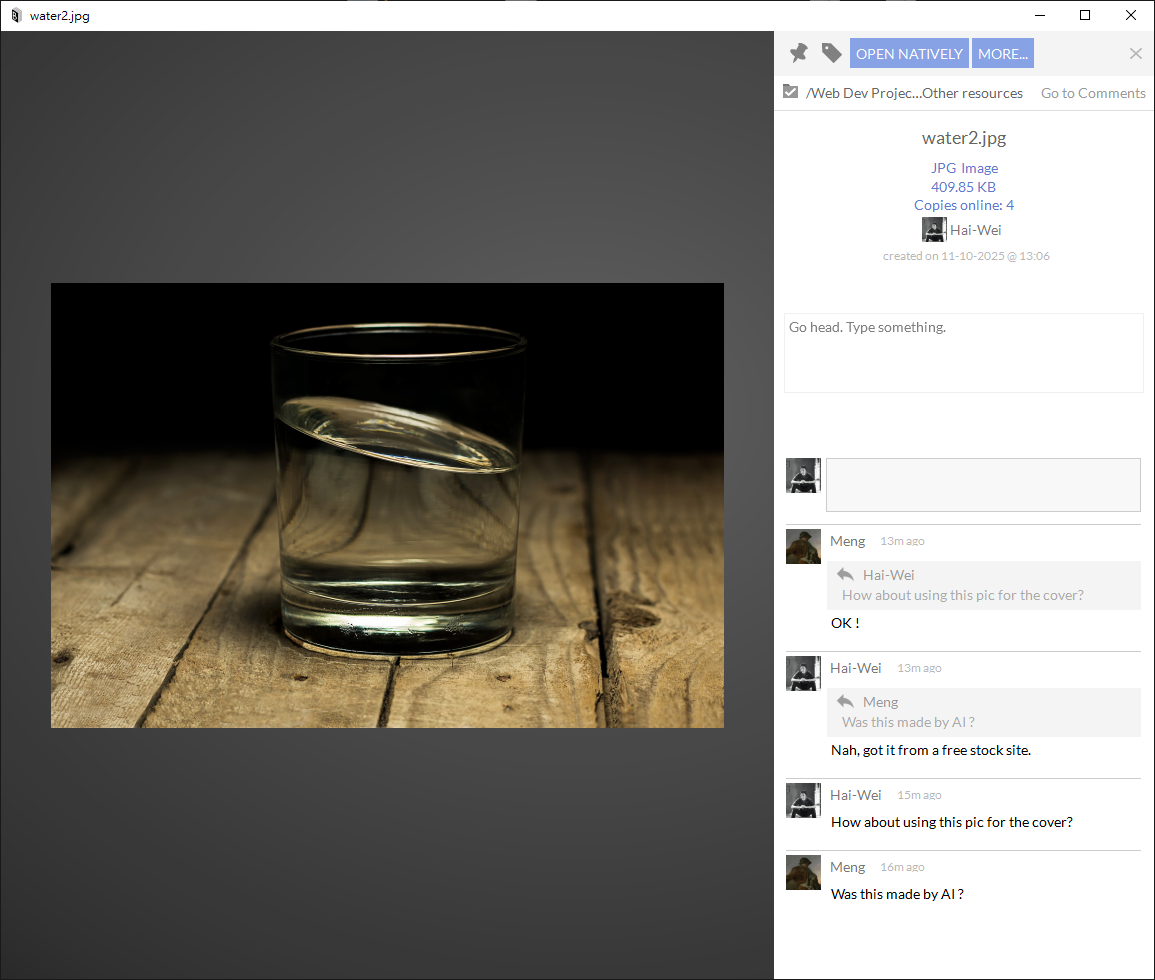Close the file details side panel
Viewport: 1155px width, 980px height.
coord(1135,54)
